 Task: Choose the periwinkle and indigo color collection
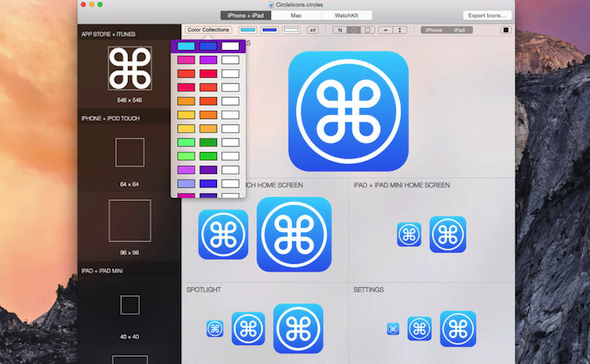pos(208,184)
